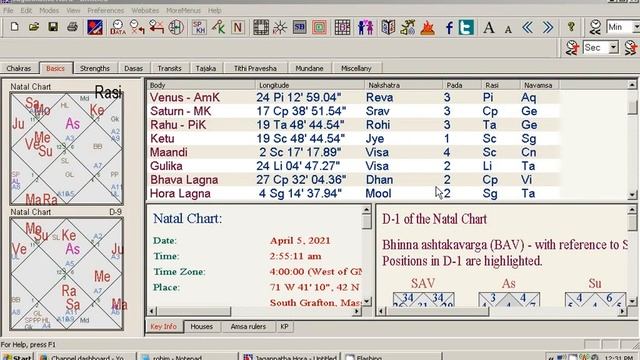Screen dimensions: 640x360
Task: Click the Om symbol toolbar icon
Action: click(x=408, y=27)
